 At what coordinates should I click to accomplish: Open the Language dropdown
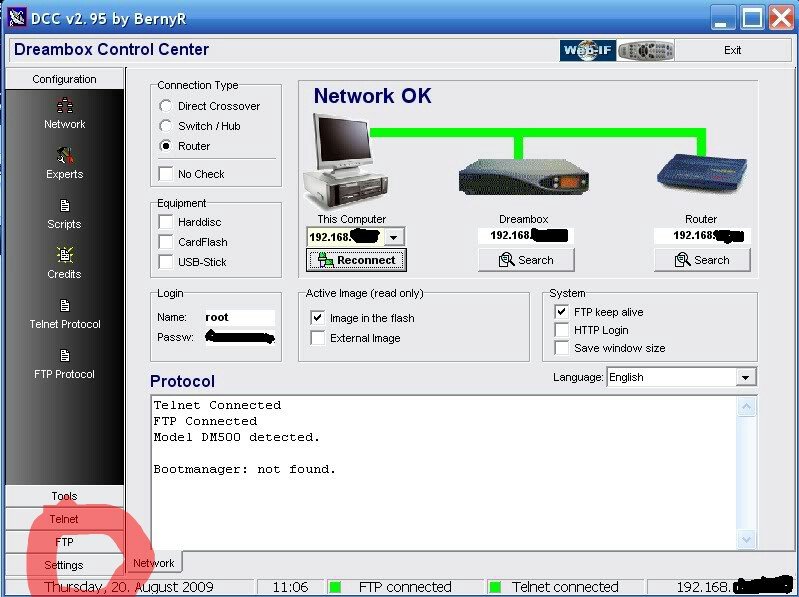pos(745,377)
